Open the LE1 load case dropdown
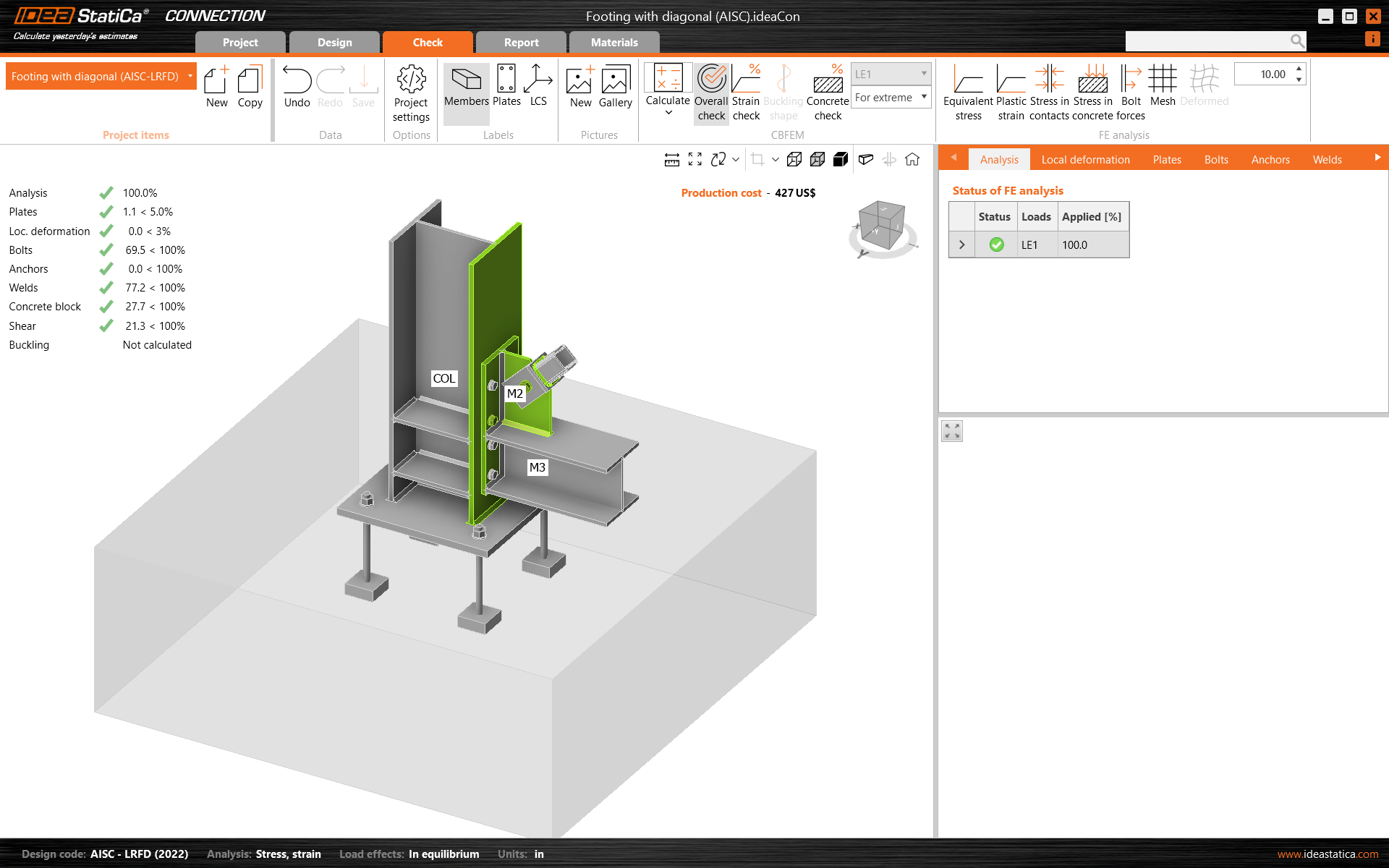Viewport: 1389px width, 868px height. [923, 73]
